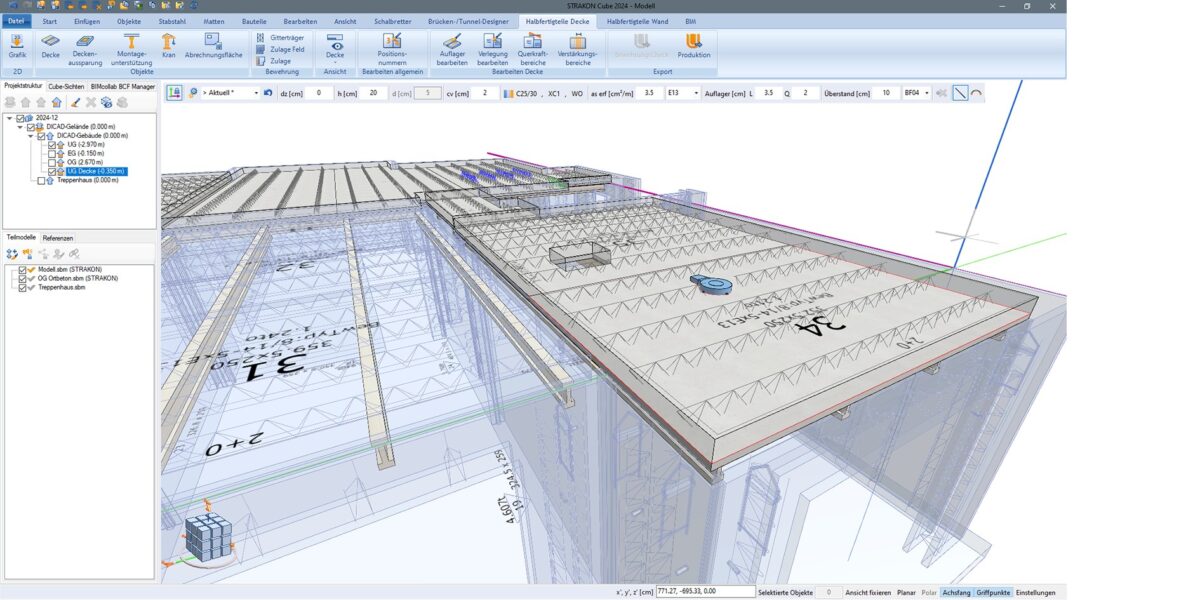
Task: Open the Cube-Sichten tab
Action: 66,87
